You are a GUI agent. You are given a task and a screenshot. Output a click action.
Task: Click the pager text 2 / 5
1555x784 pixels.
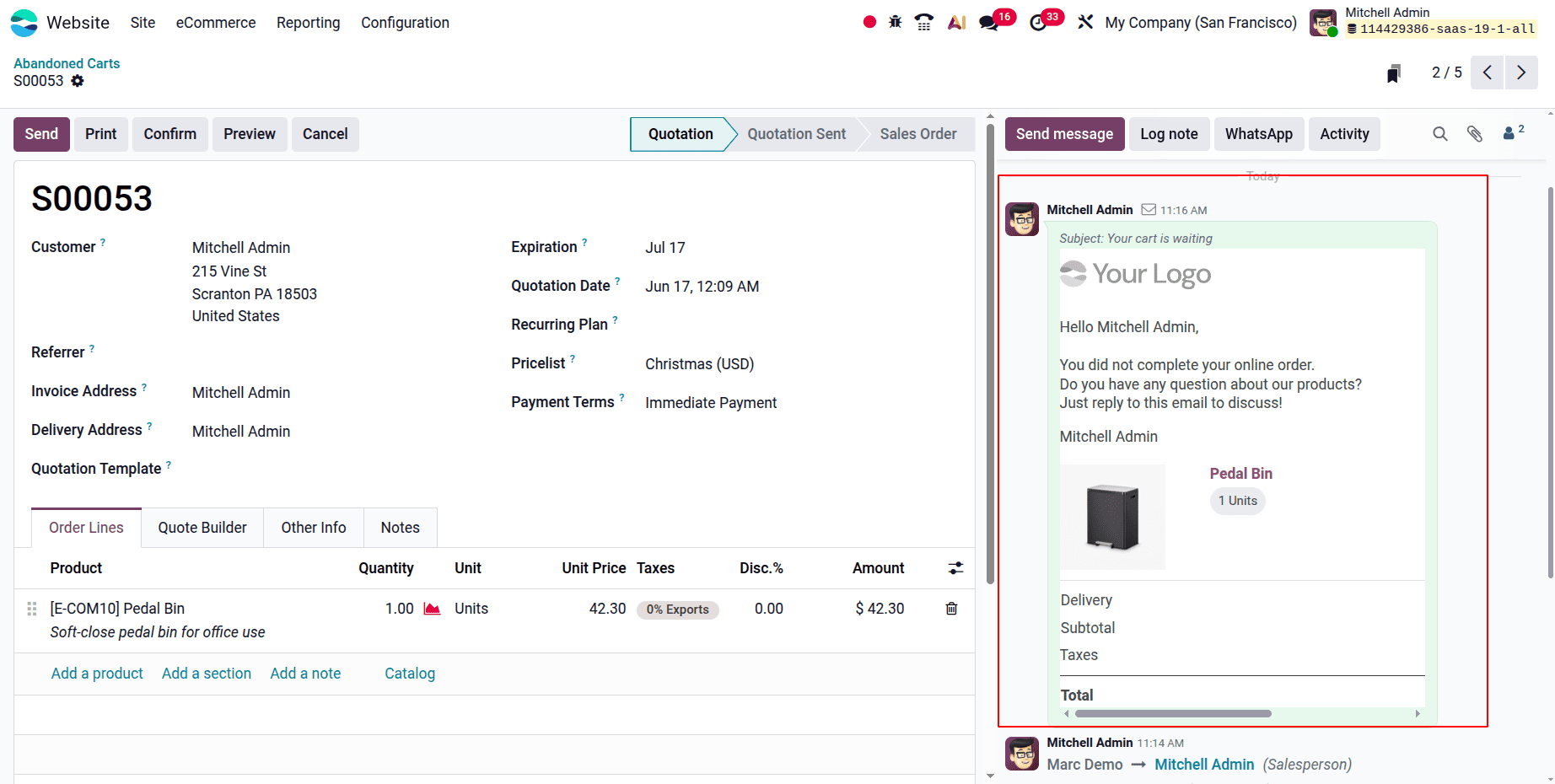pos(1447,72)
